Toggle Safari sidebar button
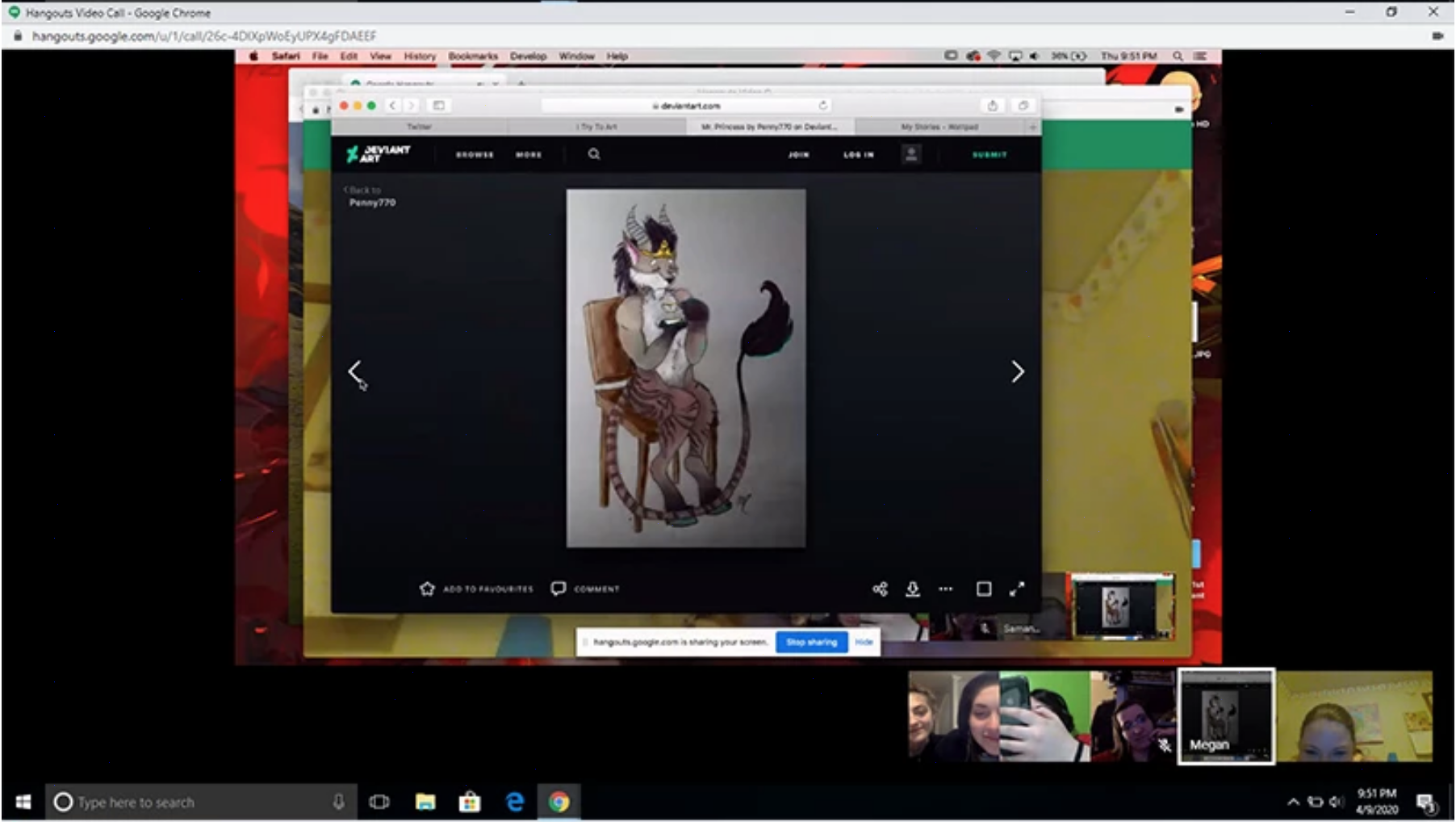This screenshot has width=1456, height=822. tap(439, 105)
